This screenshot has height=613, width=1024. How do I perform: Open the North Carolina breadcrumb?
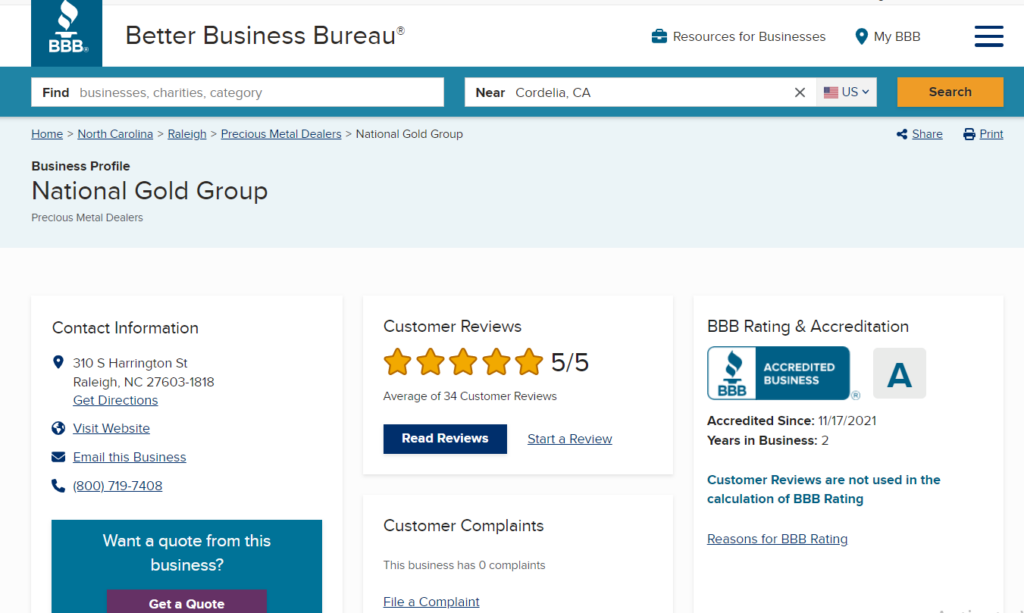(x=115, y=134)
